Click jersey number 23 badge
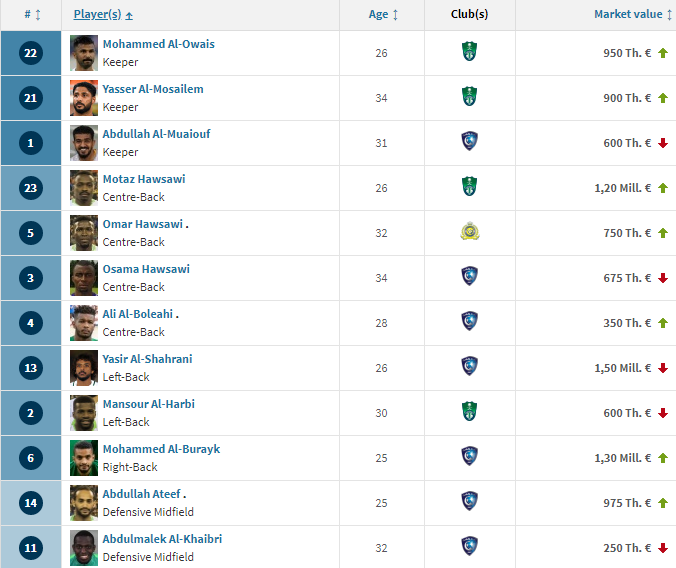 point(31,188)
